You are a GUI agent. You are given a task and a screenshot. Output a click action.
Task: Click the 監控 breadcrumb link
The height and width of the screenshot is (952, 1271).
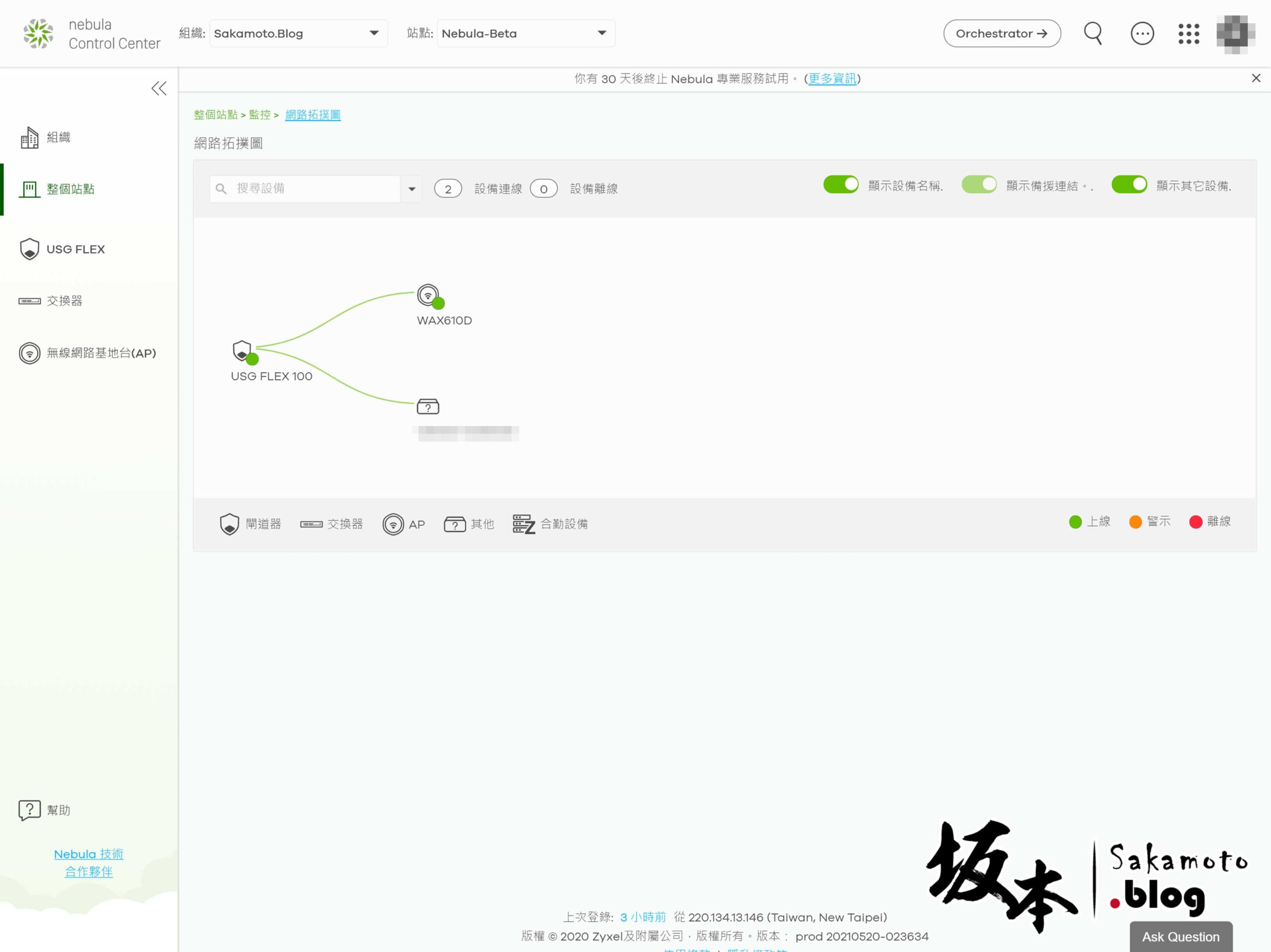click(x=259, y=115)
